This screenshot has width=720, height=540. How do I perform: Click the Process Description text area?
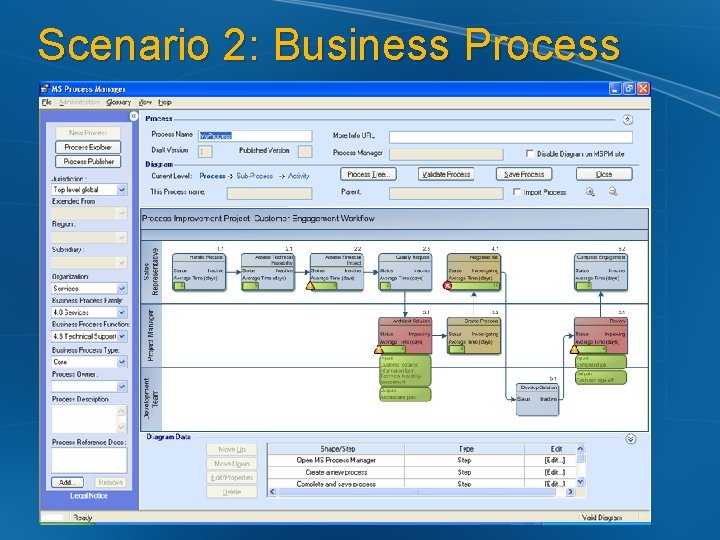89,420
